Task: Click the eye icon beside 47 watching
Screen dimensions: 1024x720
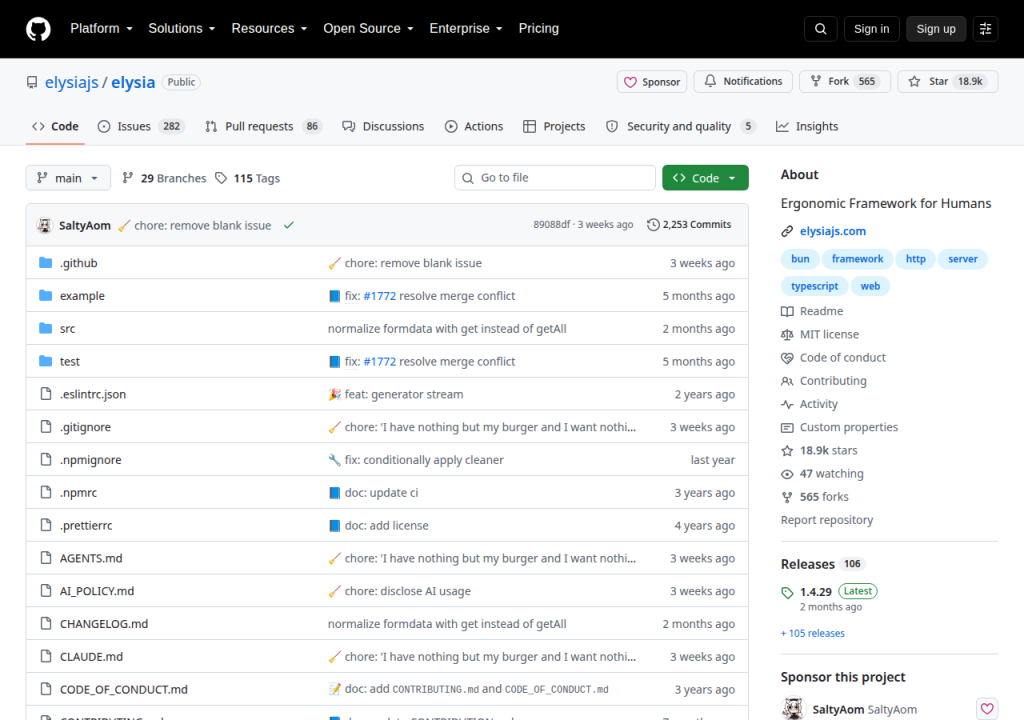Action: (787, 474)
